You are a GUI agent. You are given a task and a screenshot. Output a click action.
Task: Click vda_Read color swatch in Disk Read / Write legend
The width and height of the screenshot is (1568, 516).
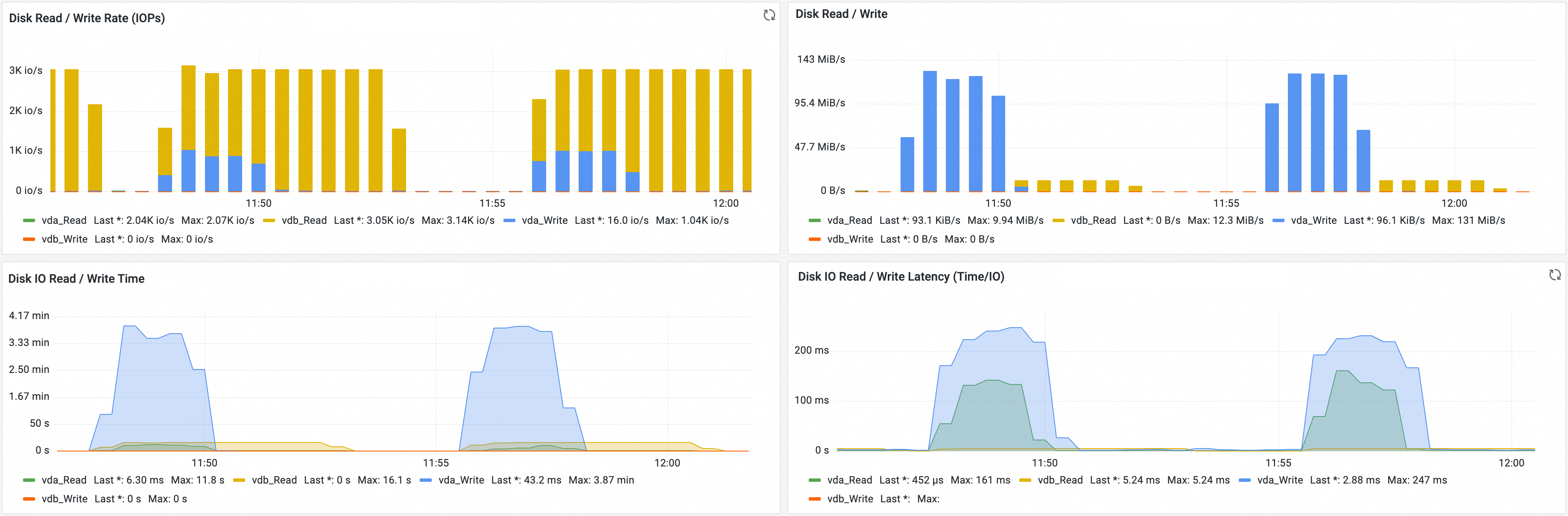814,220
